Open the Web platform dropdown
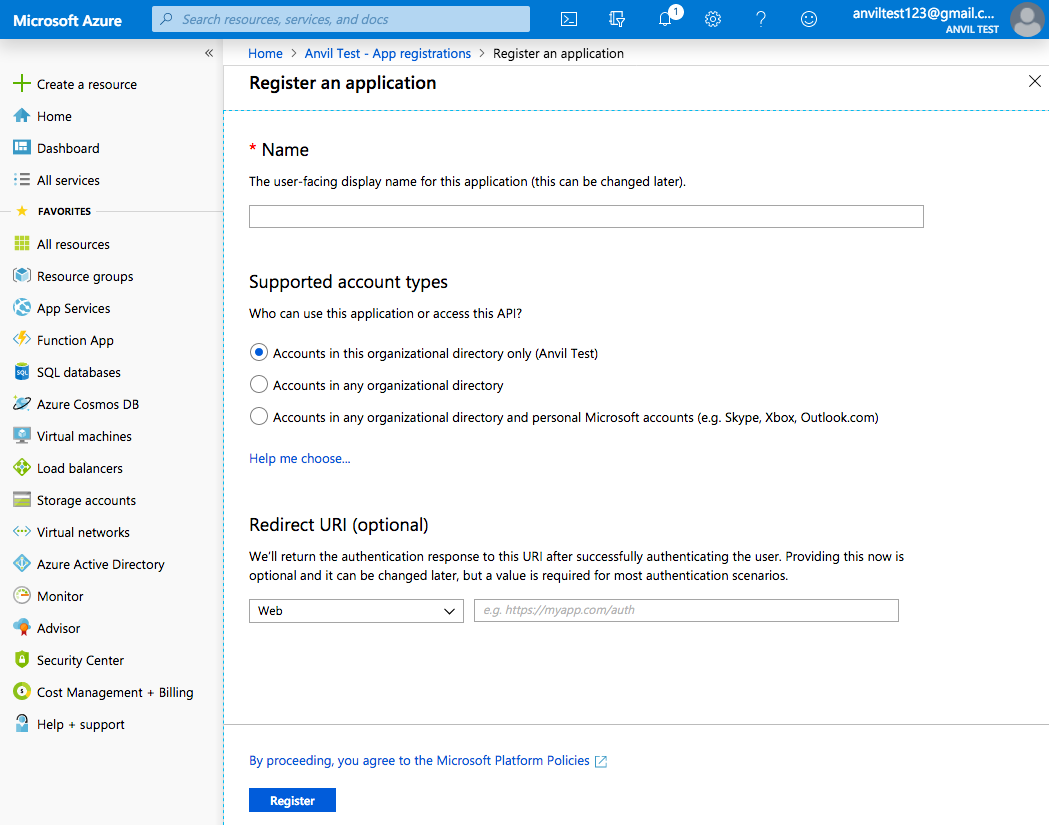The width and height of the screenshot is (1049, 825). click(355, 610)
